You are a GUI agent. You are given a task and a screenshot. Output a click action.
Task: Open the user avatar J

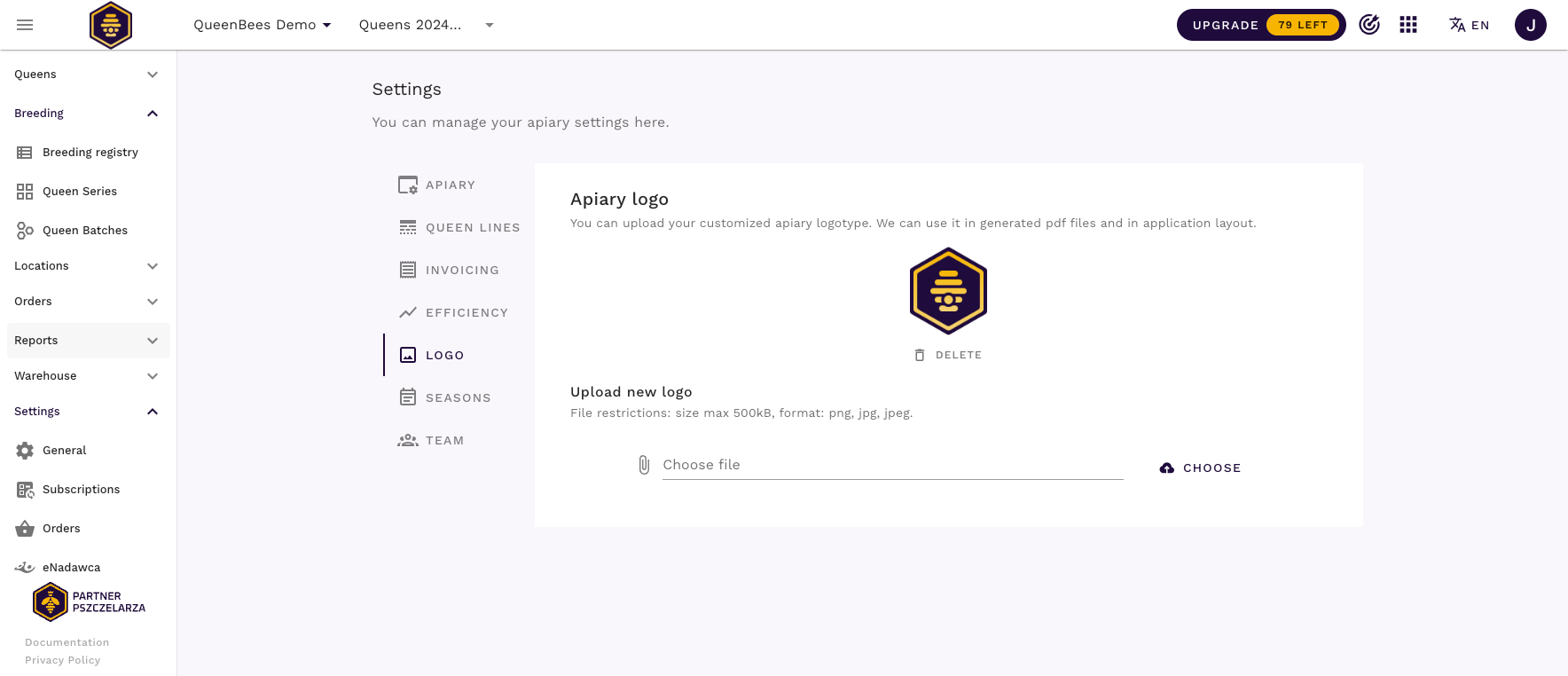point(1530,25)
